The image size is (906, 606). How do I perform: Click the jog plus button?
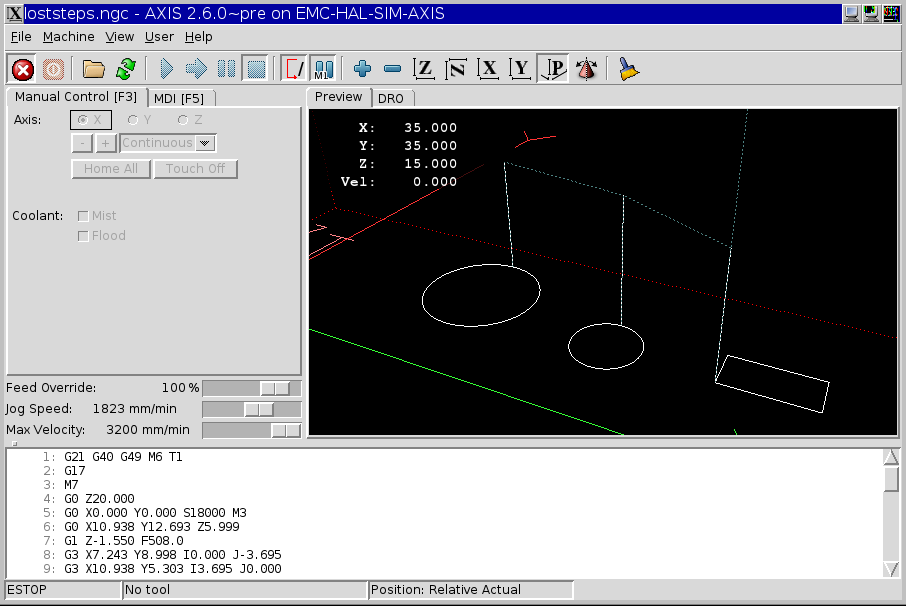pyautogui.click(x=105, y=143)
